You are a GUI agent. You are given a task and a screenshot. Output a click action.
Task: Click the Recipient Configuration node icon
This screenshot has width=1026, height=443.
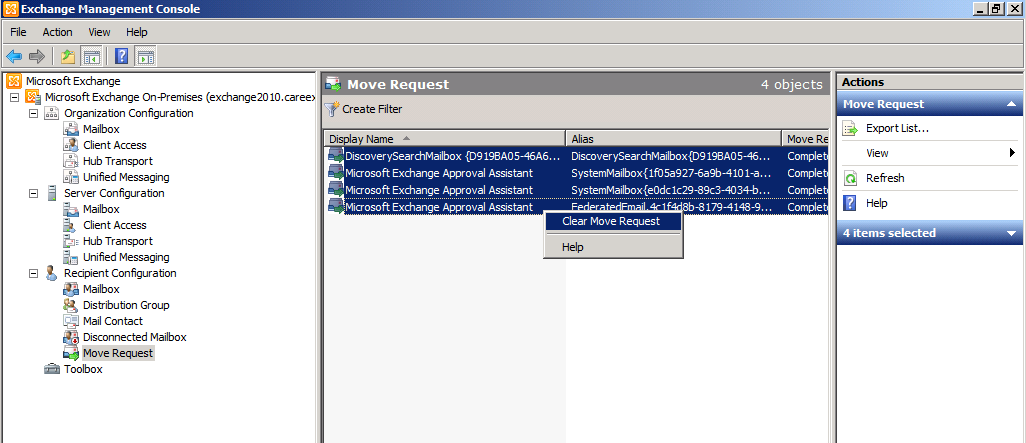[x=51, y=274]
